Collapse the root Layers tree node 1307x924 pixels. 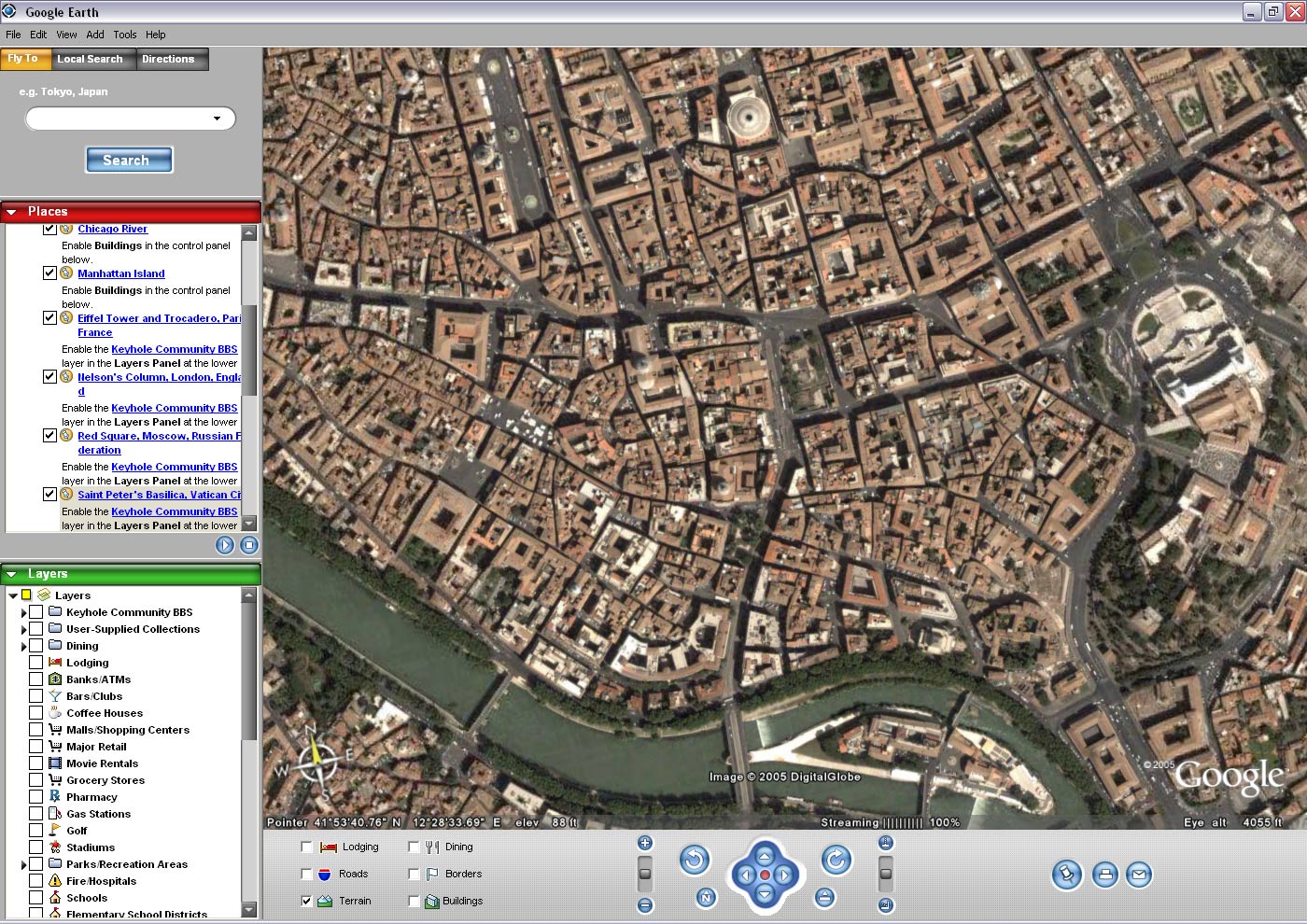12,595
